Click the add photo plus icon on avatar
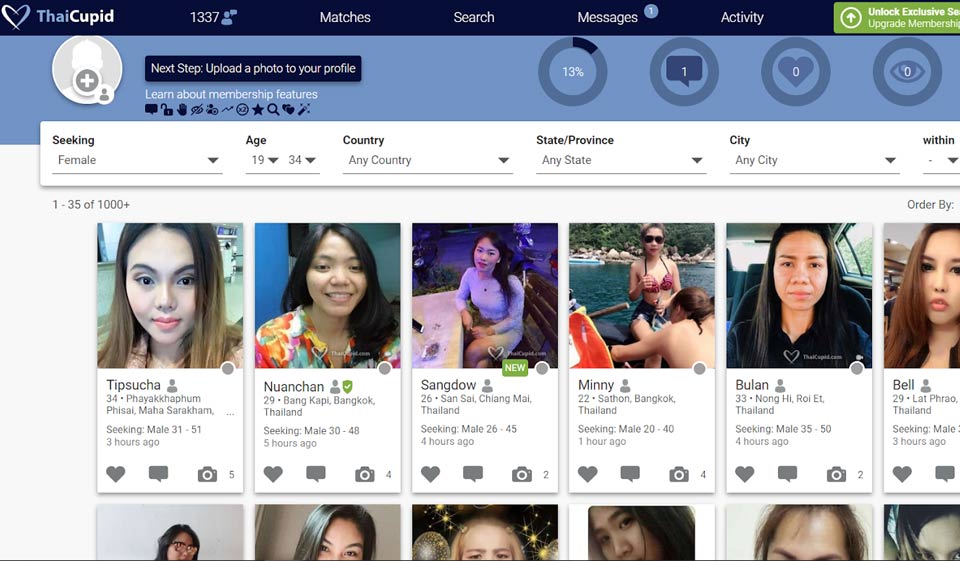 tap(87, 81)
